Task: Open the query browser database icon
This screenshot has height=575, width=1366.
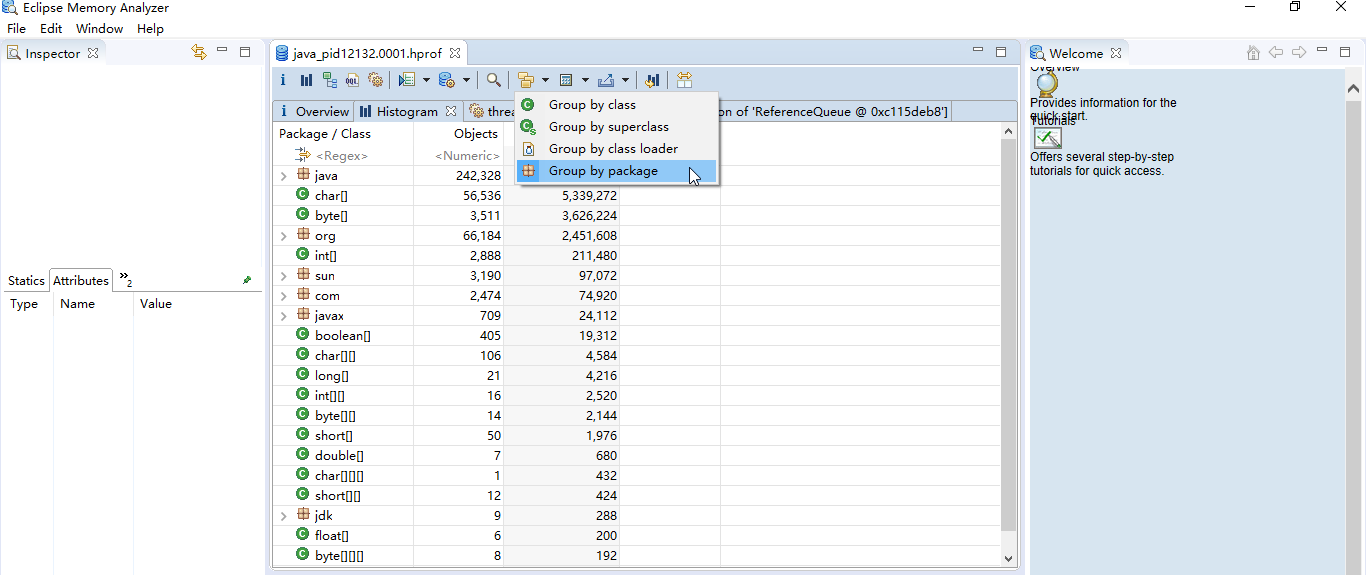Action: click(x=446, y=80)
